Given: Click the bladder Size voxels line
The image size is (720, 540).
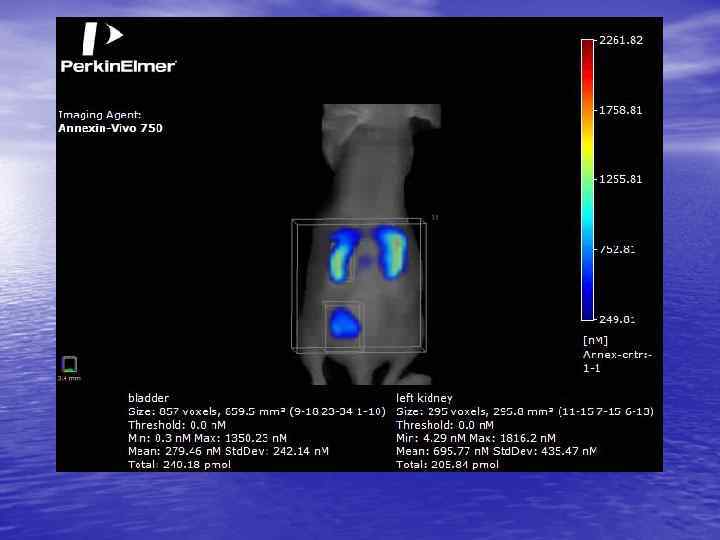Looking at the screenshot, I should 257,411.
